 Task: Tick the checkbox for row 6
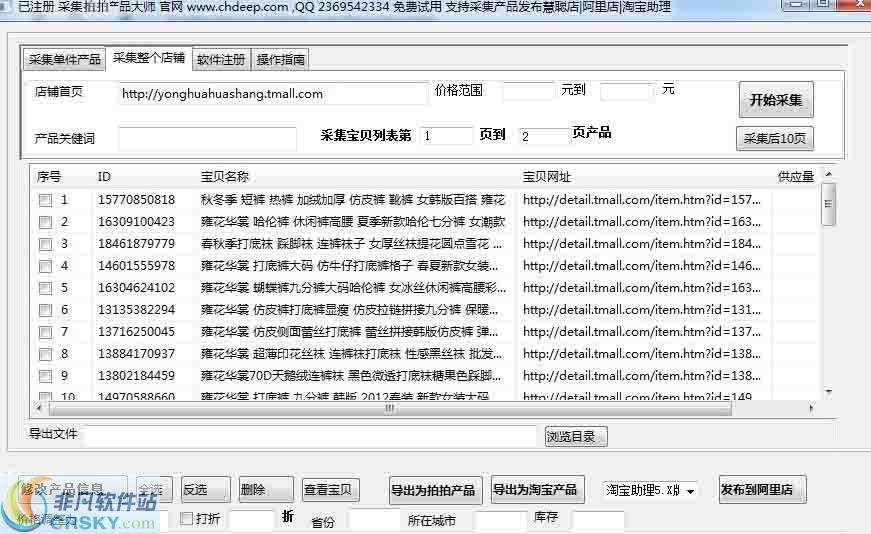(46, 310)
